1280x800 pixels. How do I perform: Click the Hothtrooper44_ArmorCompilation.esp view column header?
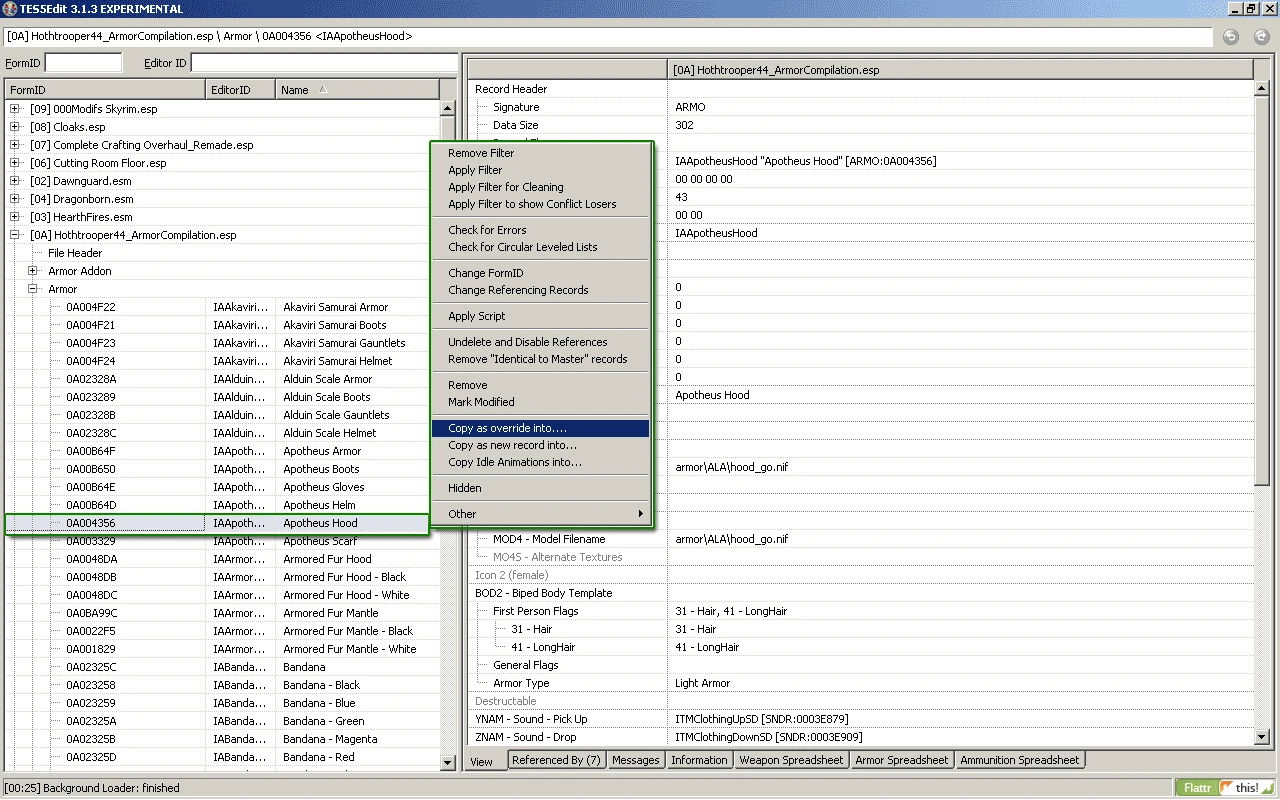click(960, 70)
